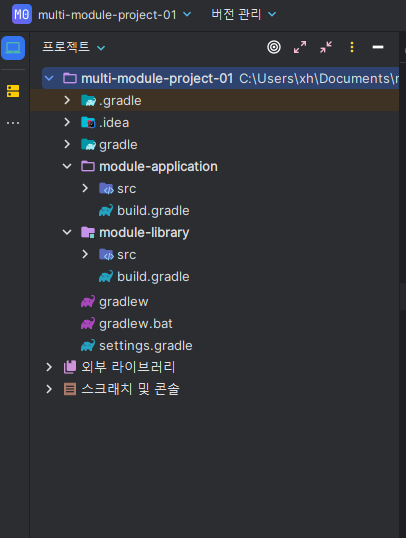The image size is (406, 538).
Task: Toggle the Project tool window sidebar icon
Action: point(13,48)
